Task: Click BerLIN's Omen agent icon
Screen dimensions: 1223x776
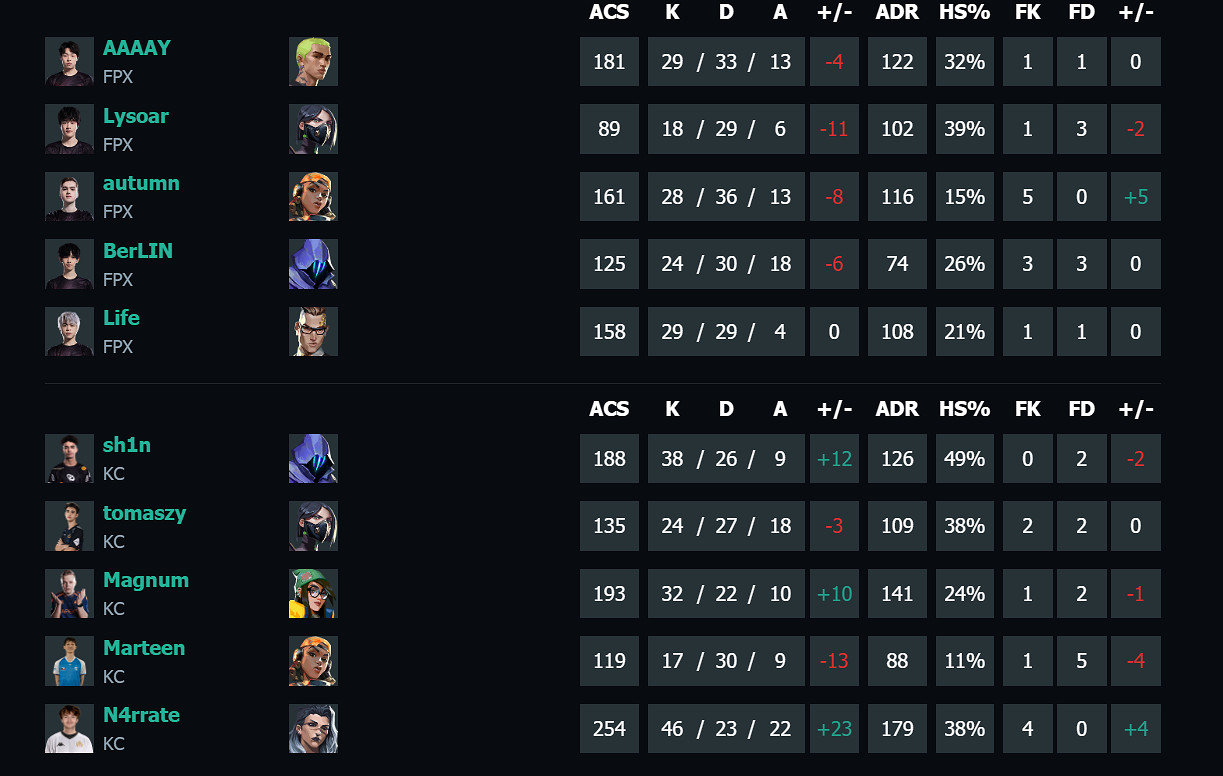Action: click(x=313, y=264)
